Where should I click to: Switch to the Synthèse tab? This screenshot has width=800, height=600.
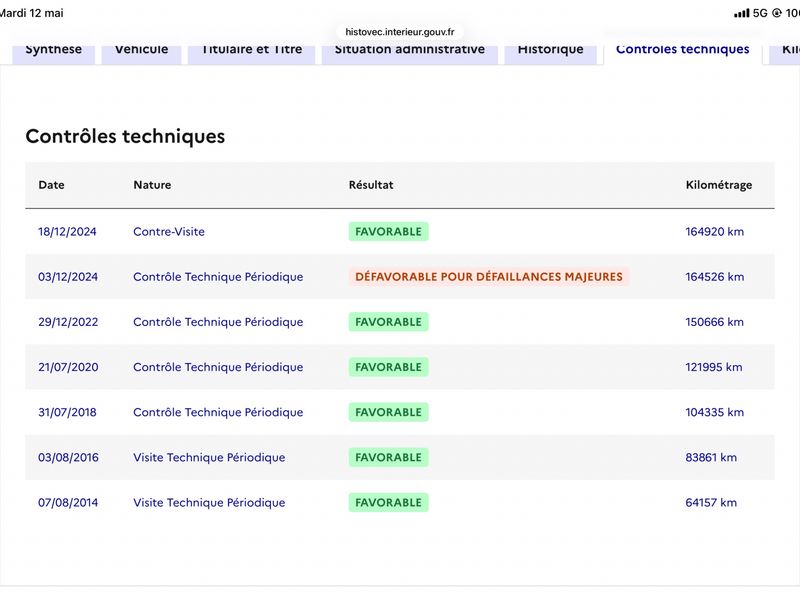coord(54,52)
